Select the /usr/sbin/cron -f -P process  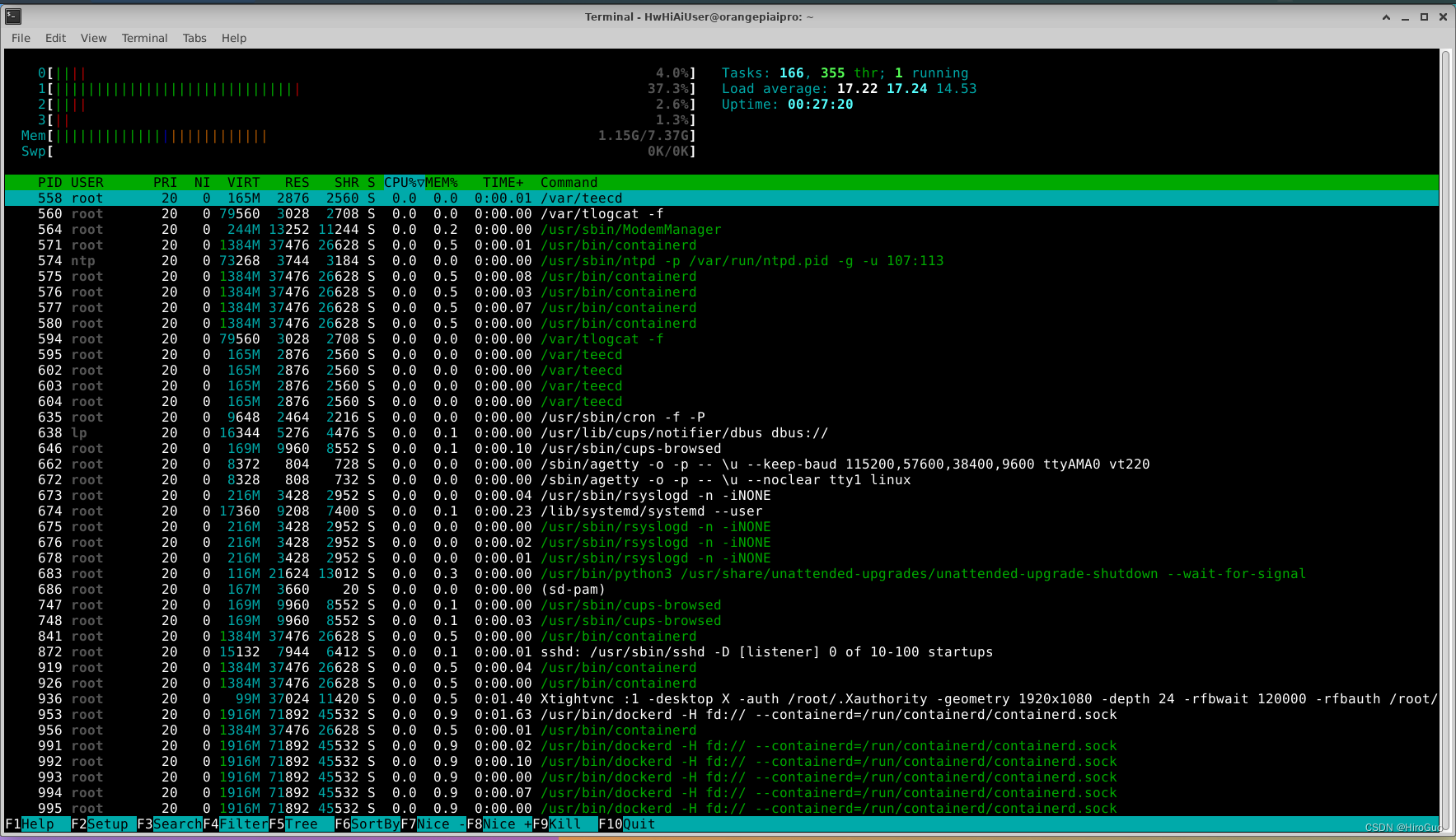[721, 418]
